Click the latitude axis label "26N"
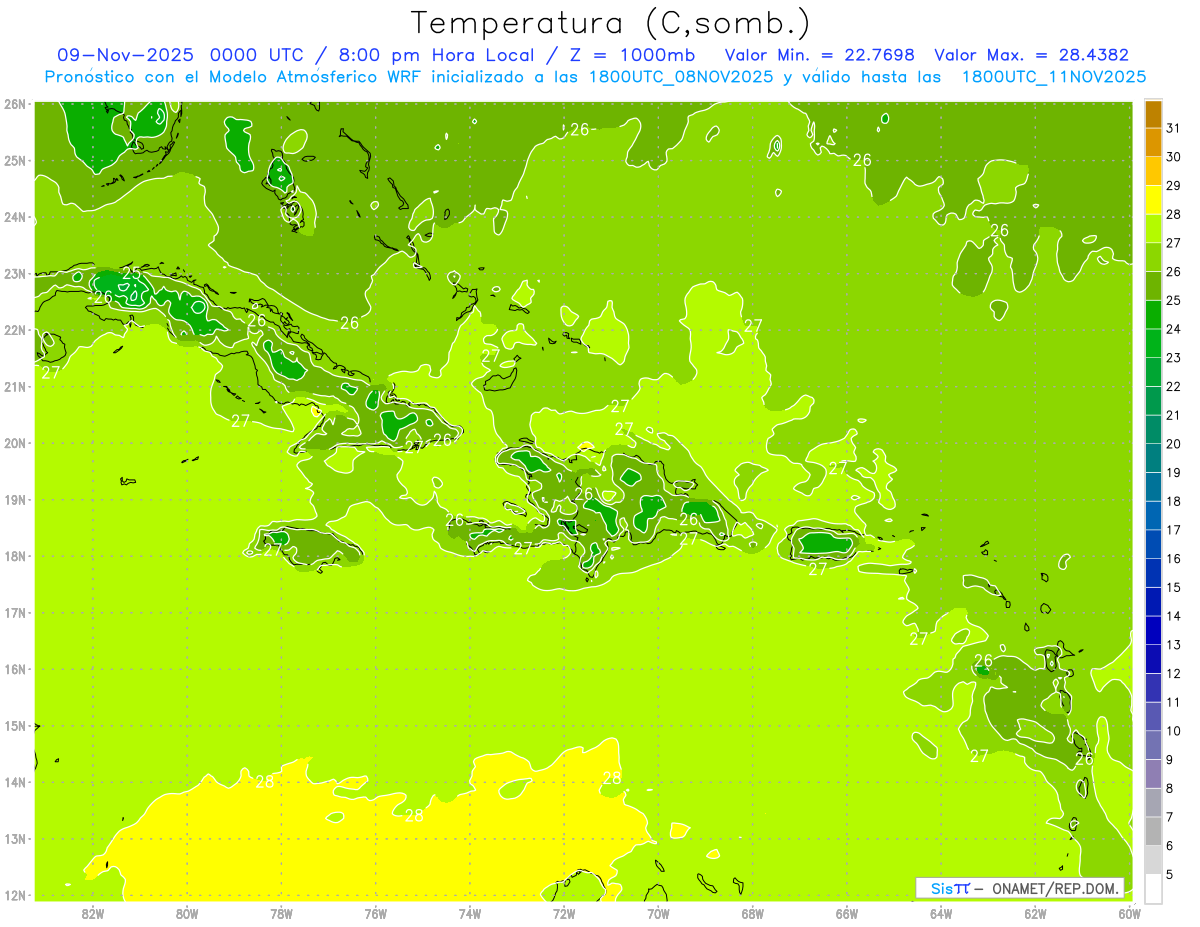 15,104
